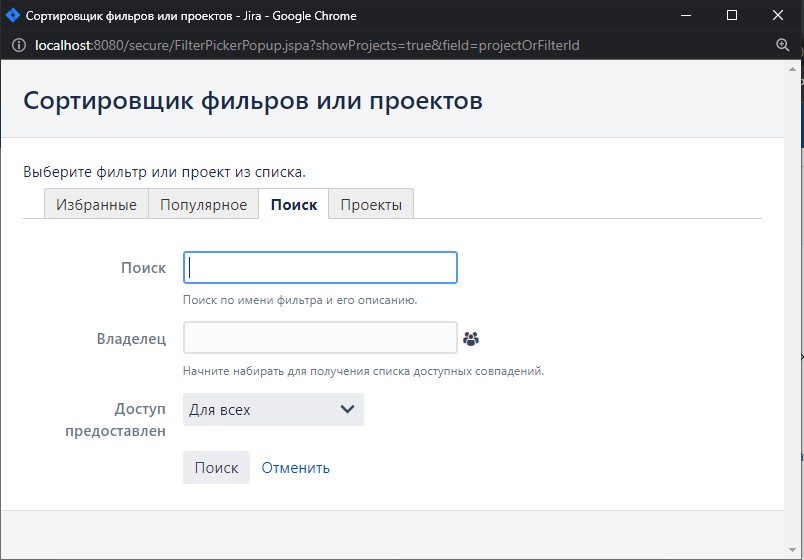
Task: Click the scrollbar up arrow
Action: click(x=792, y=69)
